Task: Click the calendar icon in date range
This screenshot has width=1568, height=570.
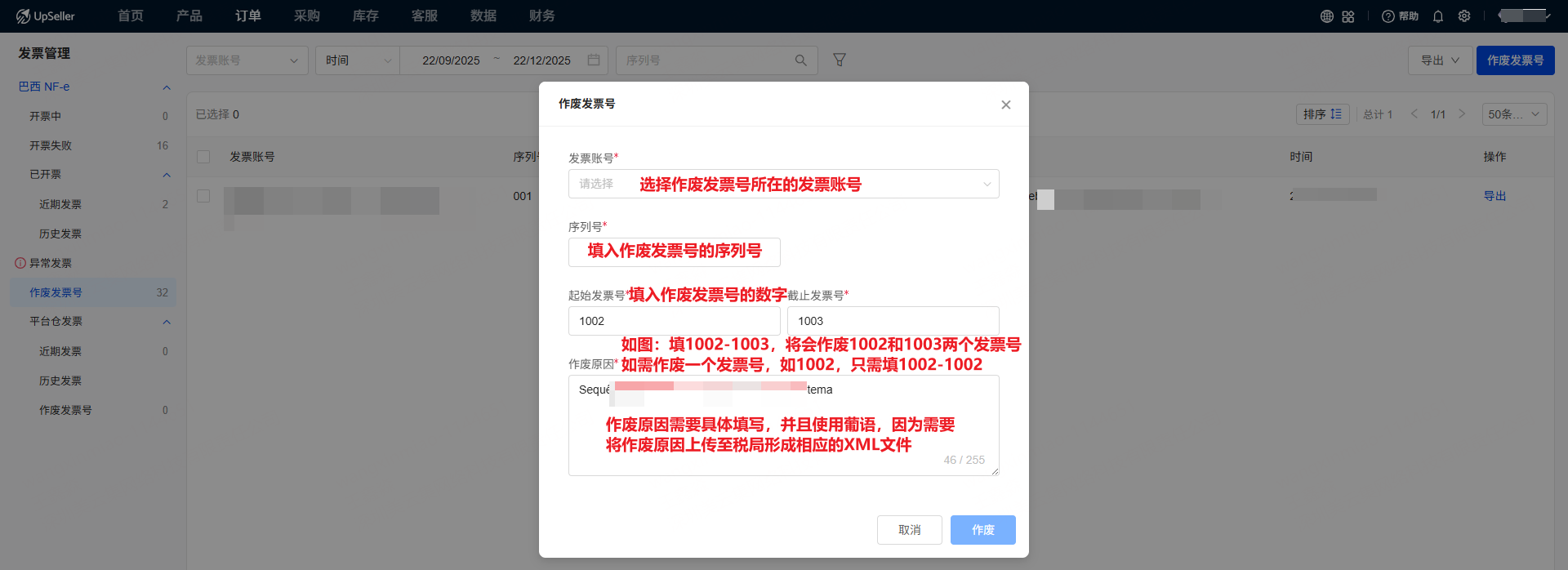Action: tap(594, 60)
